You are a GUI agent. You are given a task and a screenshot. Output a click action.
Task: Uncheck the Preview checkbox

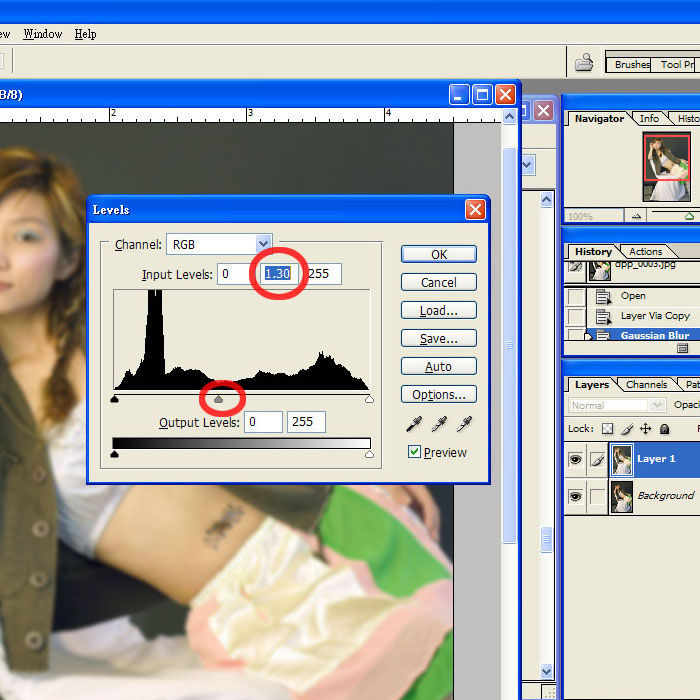(414, 452)
